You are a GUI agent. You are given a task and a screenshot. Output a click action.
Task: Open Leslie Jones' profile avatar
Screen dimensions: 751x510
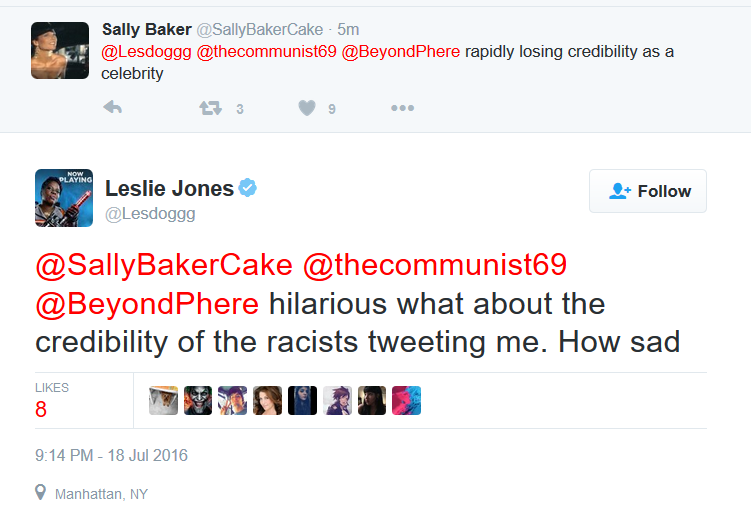click(x=64, y=198)
